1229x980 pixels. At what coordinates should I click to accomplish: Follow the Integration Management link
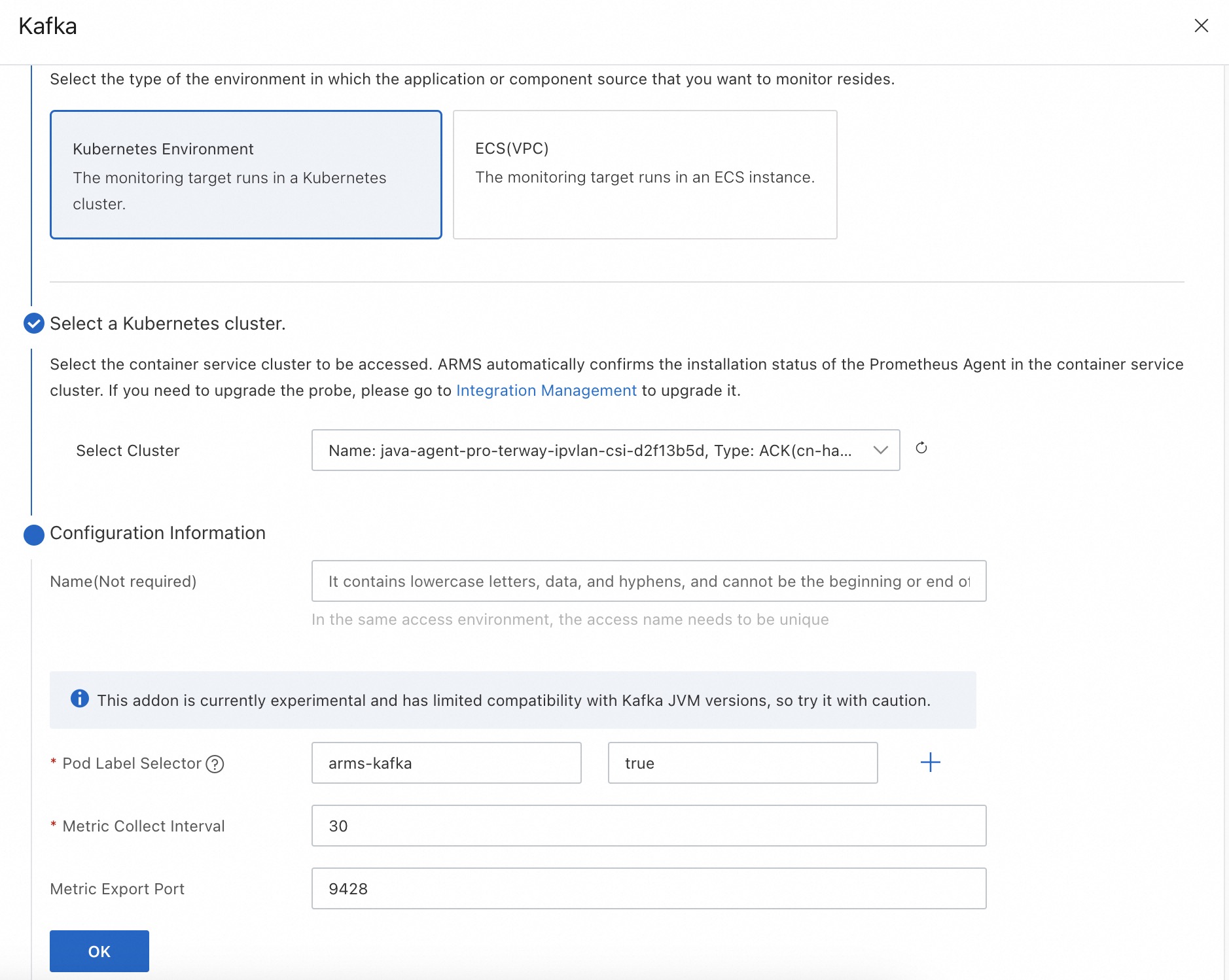coord(546,391)
